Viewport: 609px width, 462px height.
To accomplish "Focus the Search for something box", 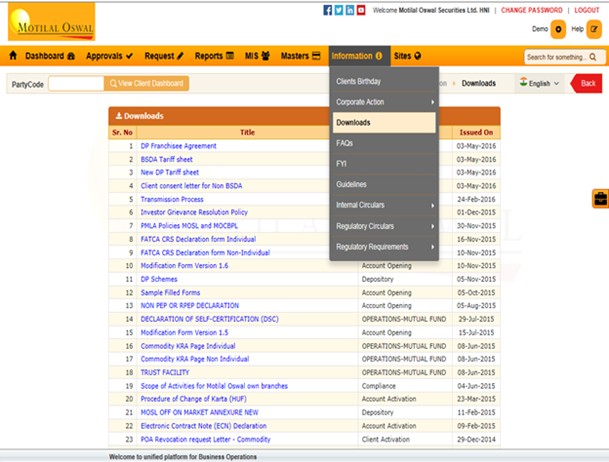I will coord(565,57).
